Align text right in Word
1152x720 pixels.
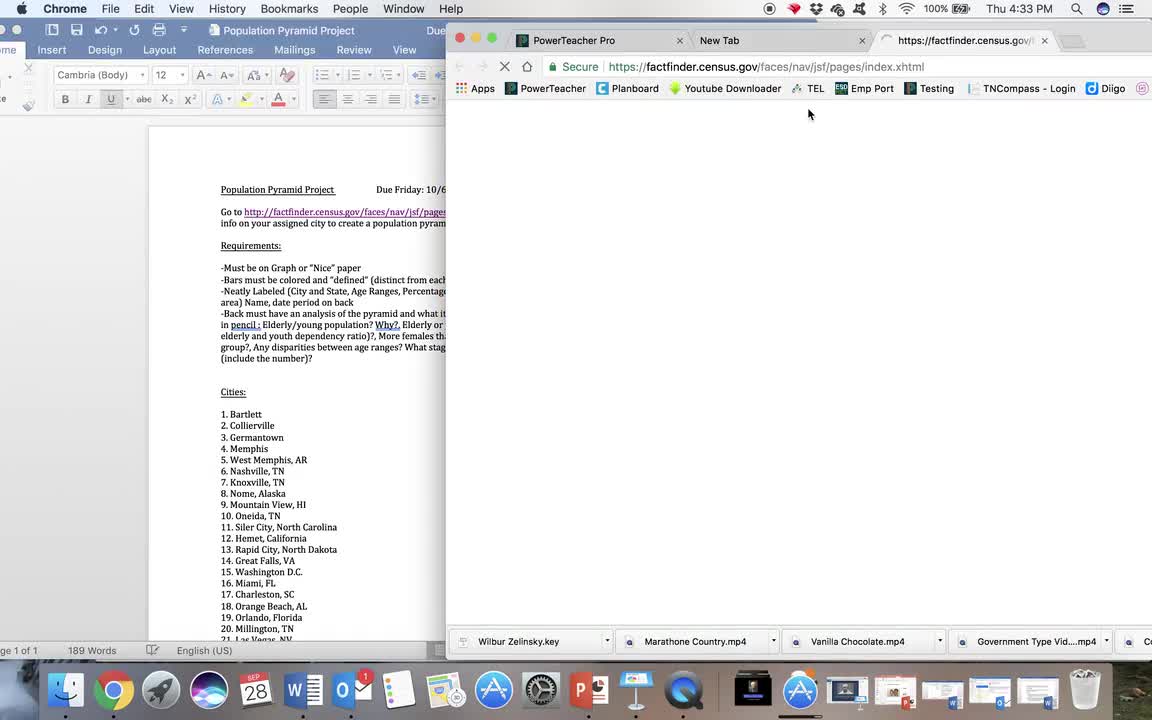tap(371, 99)
